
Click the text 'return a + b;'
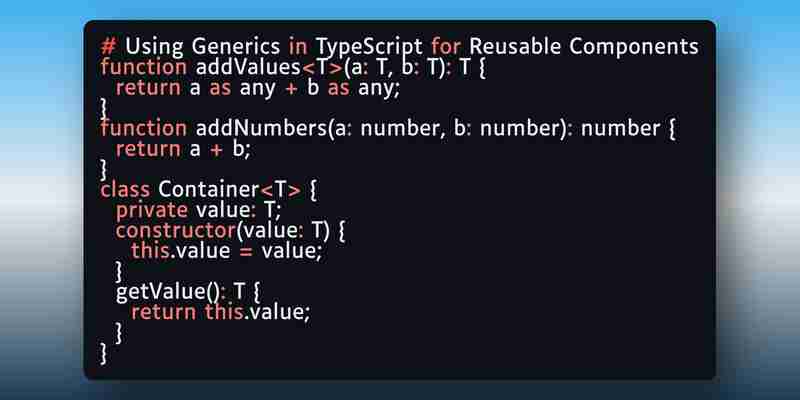point(183,149)
